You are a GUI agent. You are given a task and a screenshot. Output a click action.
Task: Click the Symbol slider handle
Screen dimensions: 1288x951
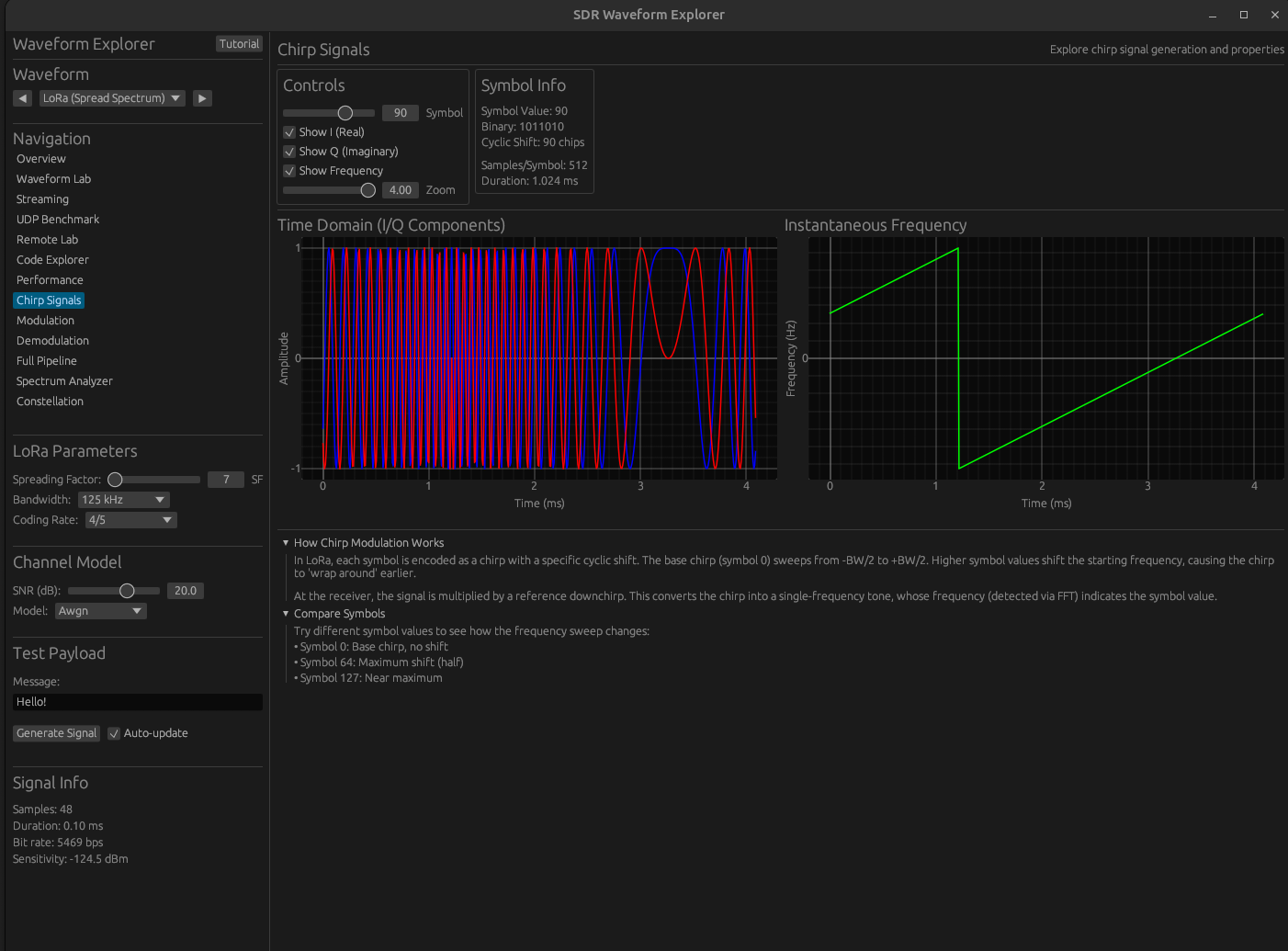345,113
